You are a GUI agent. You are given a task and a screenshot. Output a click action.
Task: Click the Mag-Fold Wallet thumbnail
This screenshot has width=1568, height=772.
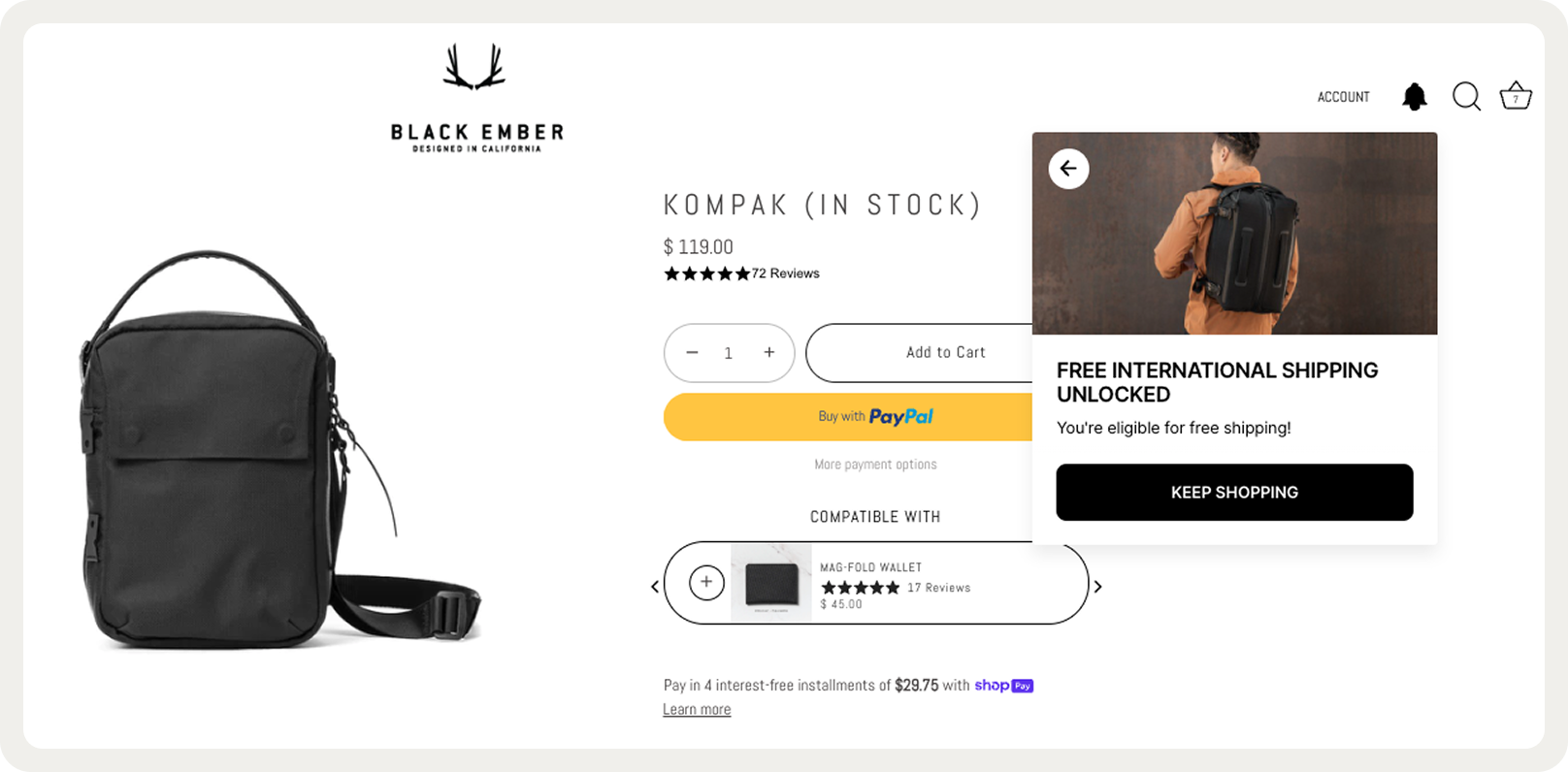[x=771, y=583]
